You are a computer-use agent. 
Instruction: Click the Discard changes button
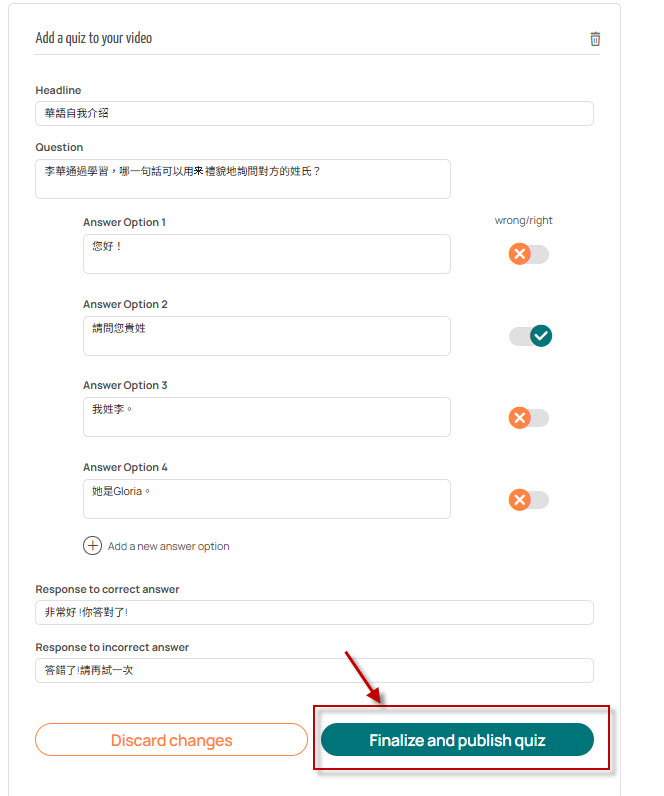click(x=171, y=740)
